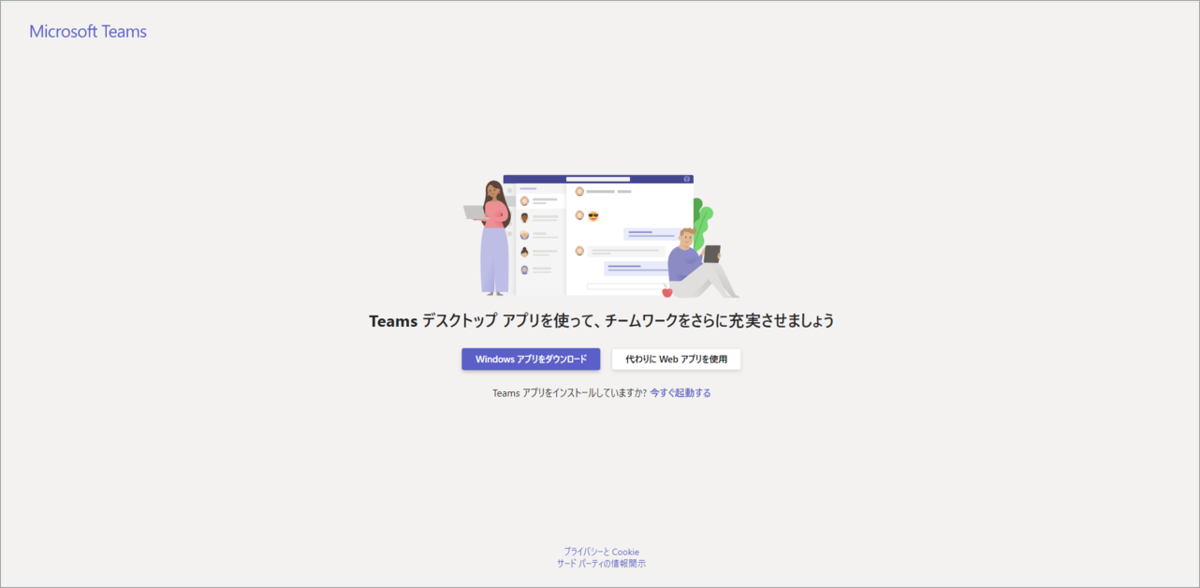Viewport: 1200px width, 588px height.
Task: Click the message compose box in illustration
Action: (x=625, y=286)
